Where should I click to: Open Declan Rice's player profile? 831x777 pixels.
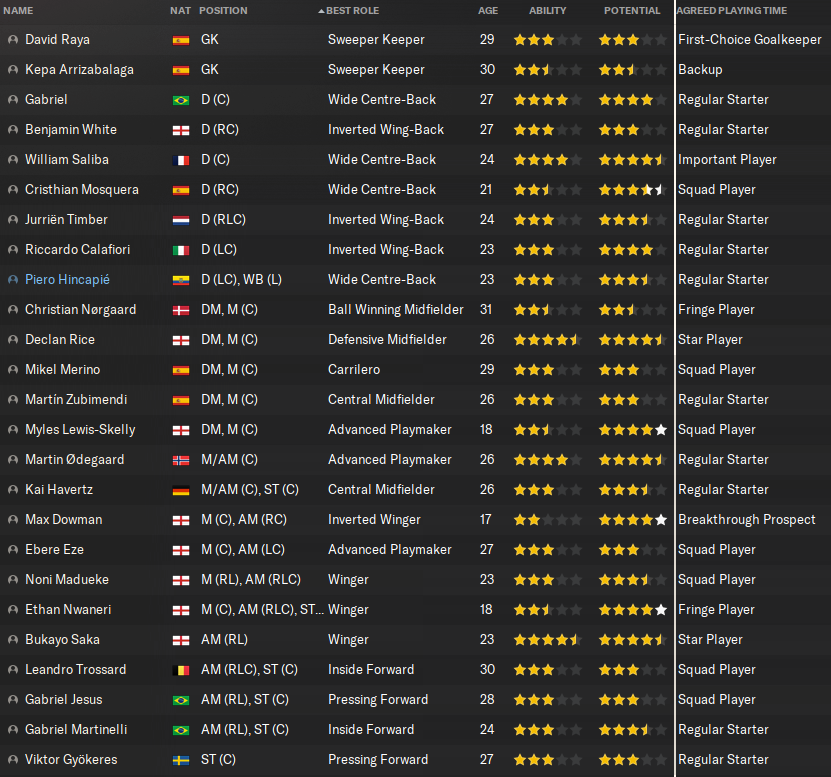(x=60, y=340)
